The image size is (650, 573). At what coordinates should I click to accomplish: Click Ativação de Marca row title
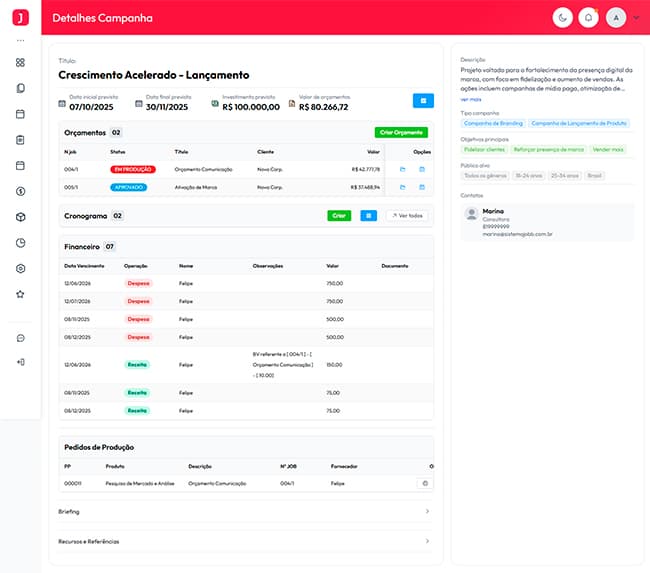(x=196, y=187)
